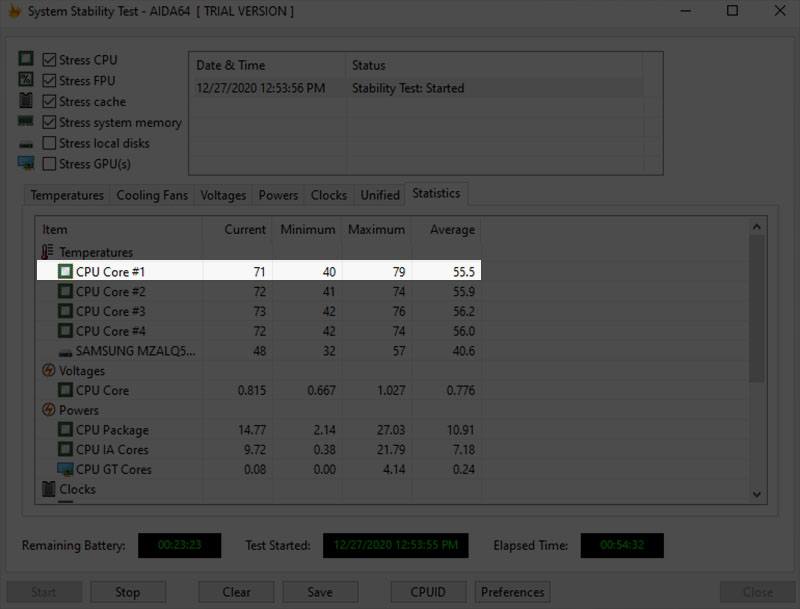Uncheck the Stress FPU checkbox
The image size is (800, 609).
point(49,81)
